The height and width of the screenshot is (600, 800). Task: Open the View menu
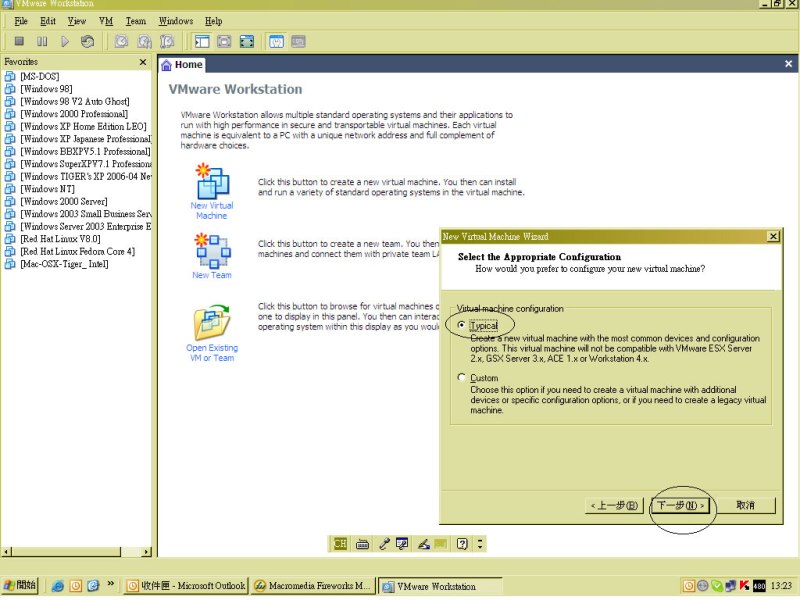[x=77, y=21]
